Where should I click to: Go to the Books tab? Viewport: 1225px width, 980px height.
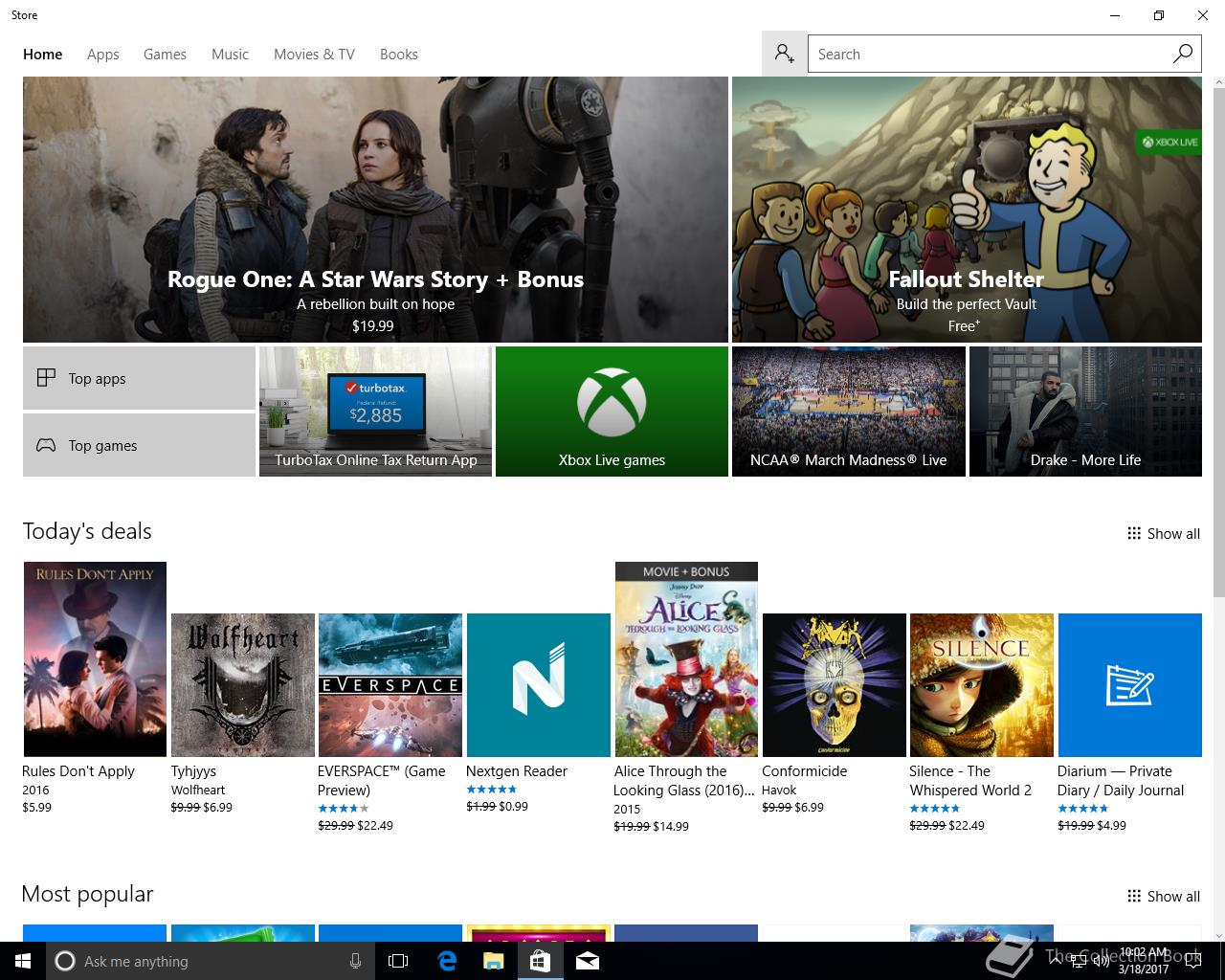(399, 55)
